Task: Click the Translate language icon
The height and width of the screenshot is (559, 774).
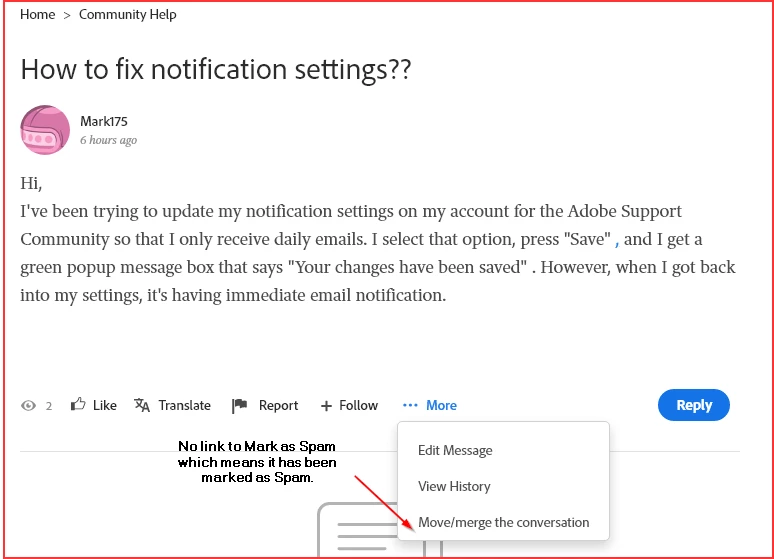Action: click(x=142, y=405)
